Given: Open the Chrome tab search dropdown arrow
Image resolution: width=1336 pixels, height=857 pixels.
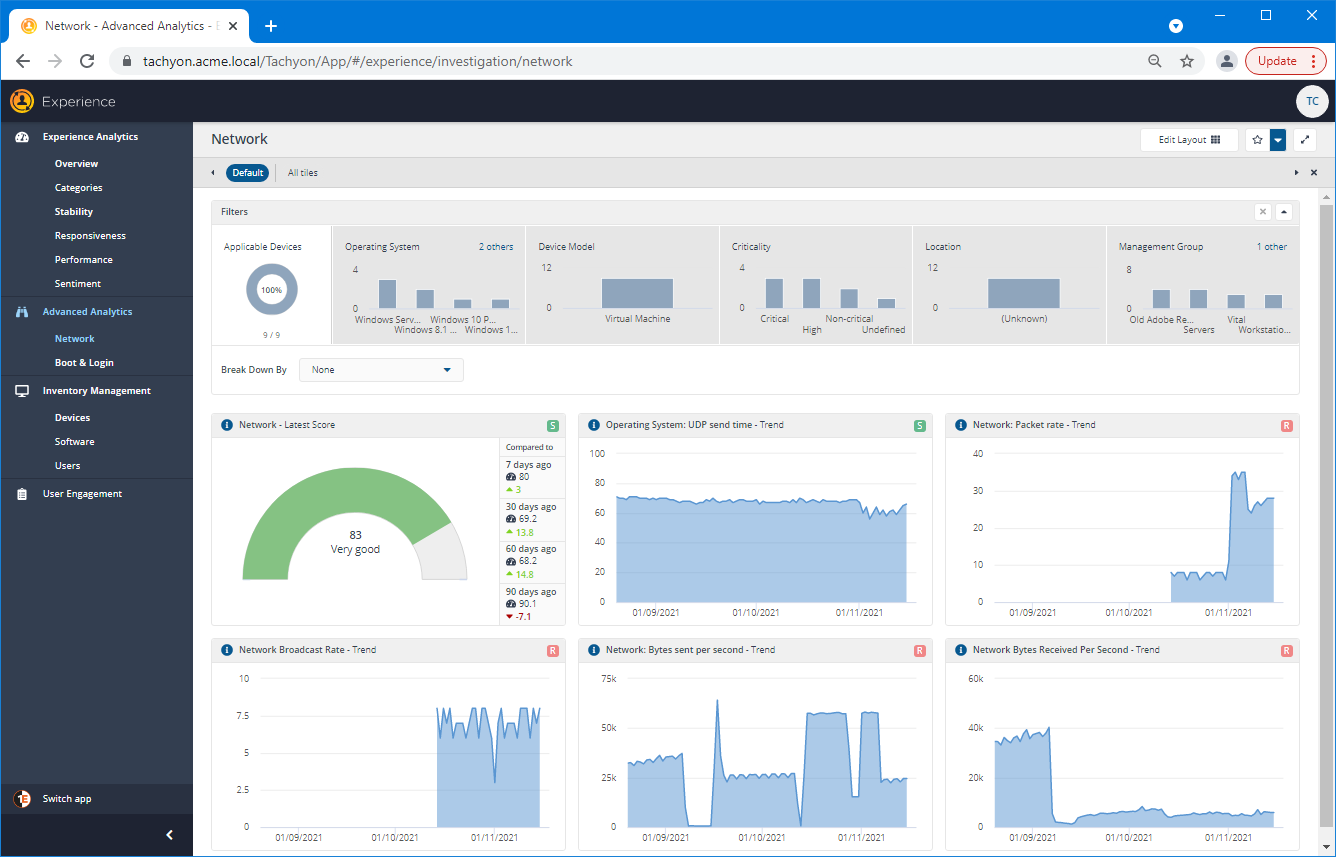Looking at the screenshot, I should tap(1176, 26).
